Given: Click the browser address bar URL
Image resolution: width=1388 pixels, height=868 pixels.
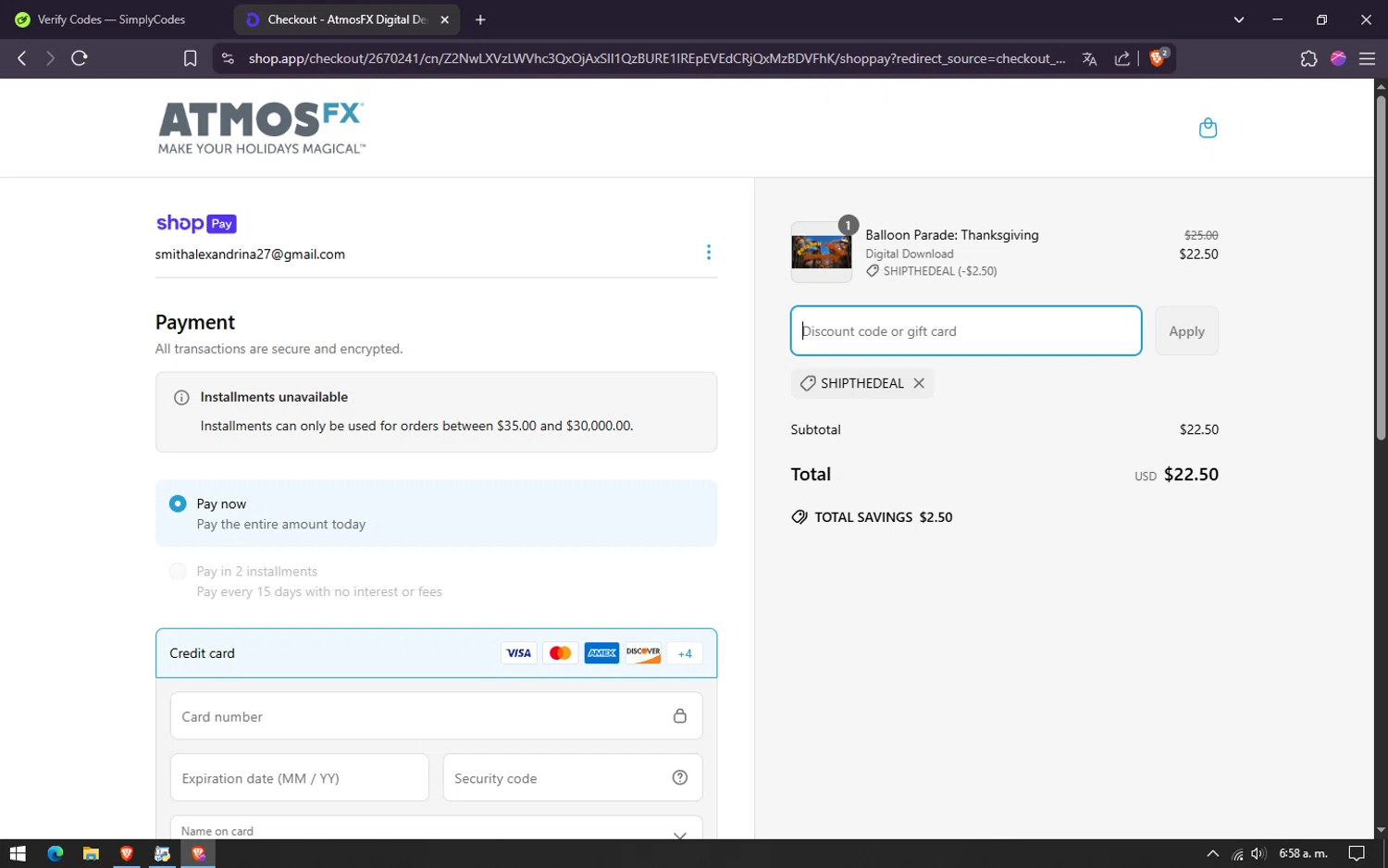Looking at the screenshot, I should pyautogui.click(x=657, y=58).
